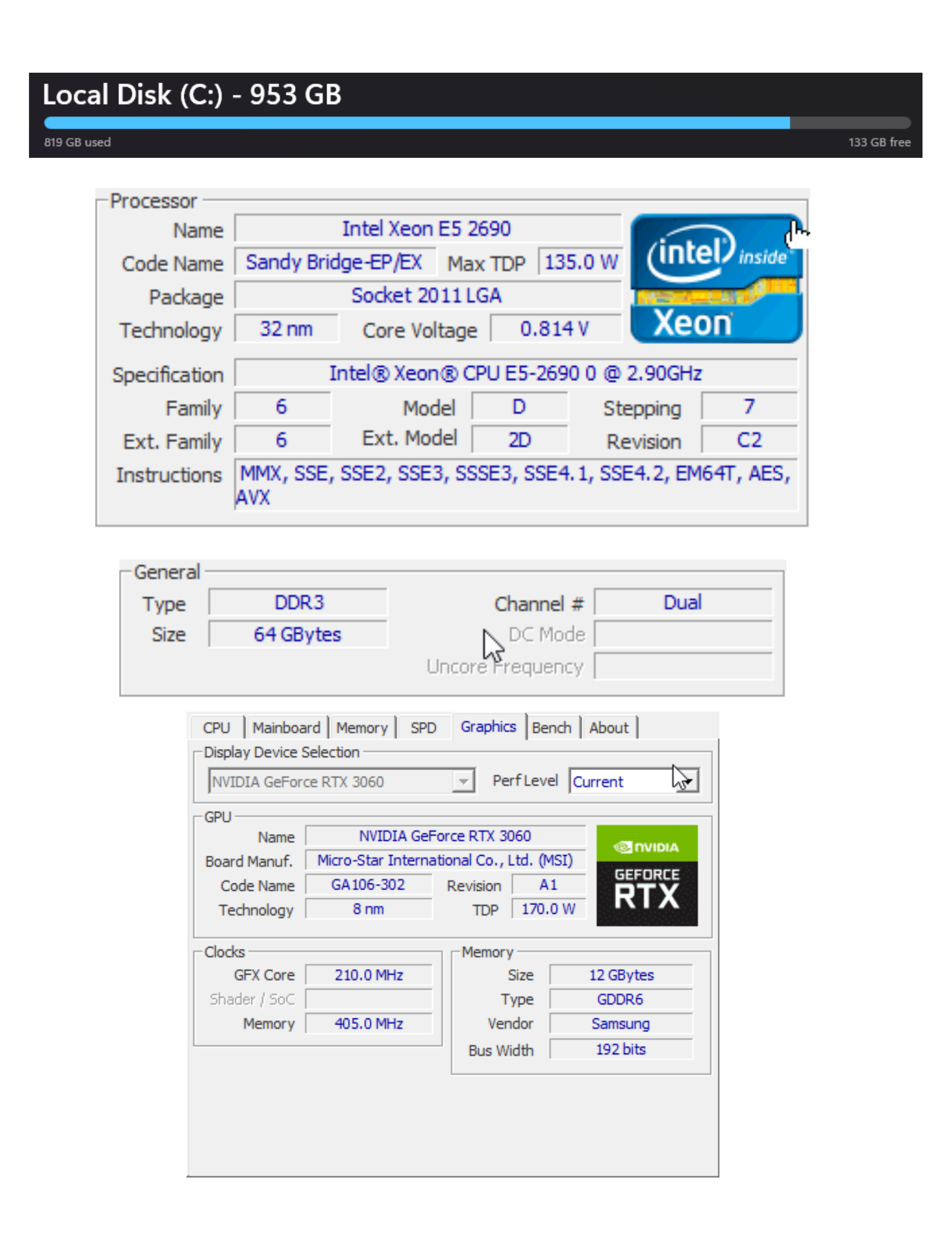The width and height of the screenshot is (952, 1233).
Task: Open the Mainboard tab
Action: [x=286, y=727]
